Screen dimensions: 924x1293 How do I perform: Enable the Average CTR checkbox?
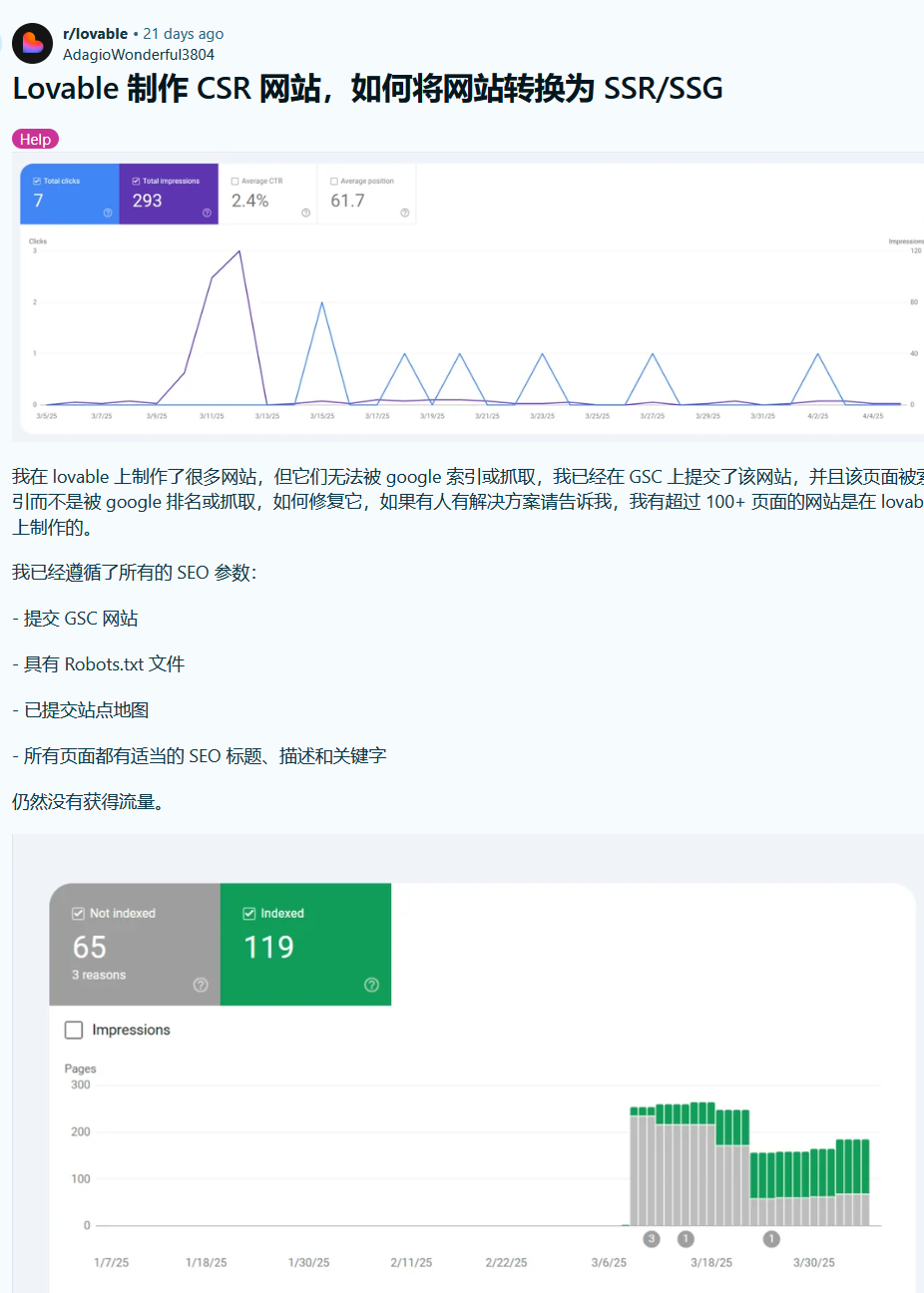234,181
